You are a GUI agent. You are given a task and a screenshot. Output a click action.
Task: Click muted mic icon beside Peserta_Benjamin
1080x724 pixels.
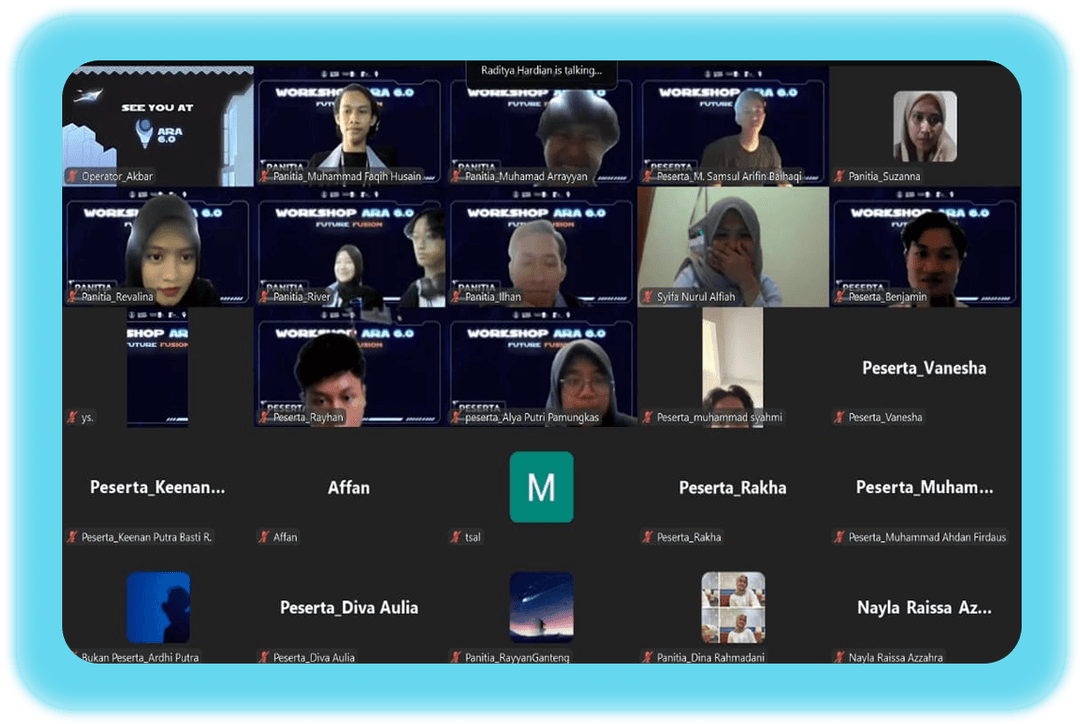[839, 297]
